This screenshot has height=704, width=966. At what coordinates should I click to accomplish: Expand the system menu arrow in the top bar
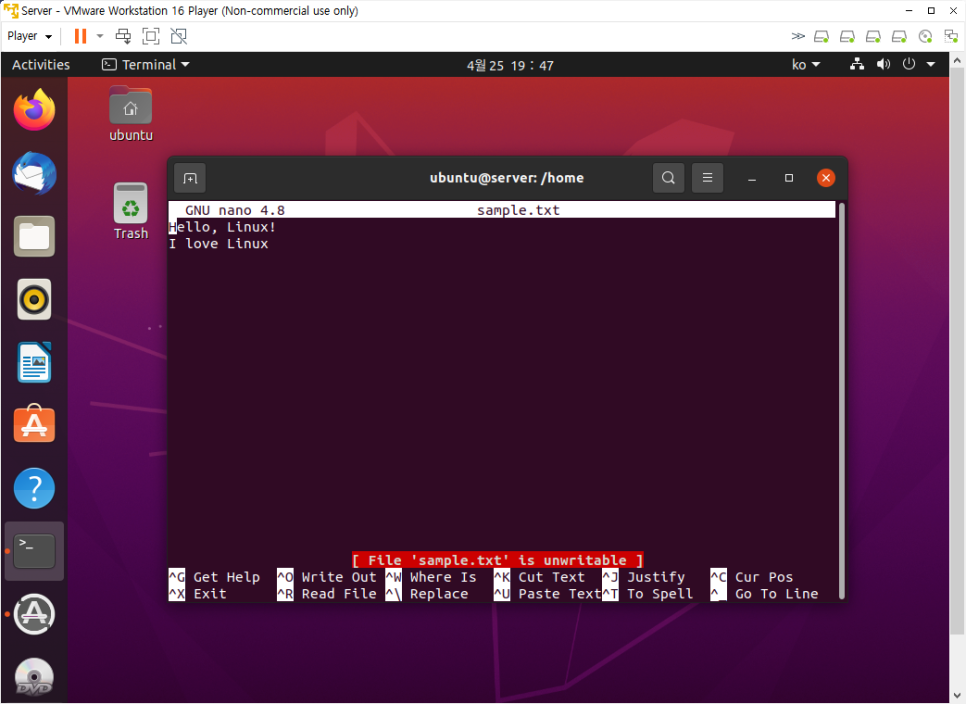tap(931, 64)
